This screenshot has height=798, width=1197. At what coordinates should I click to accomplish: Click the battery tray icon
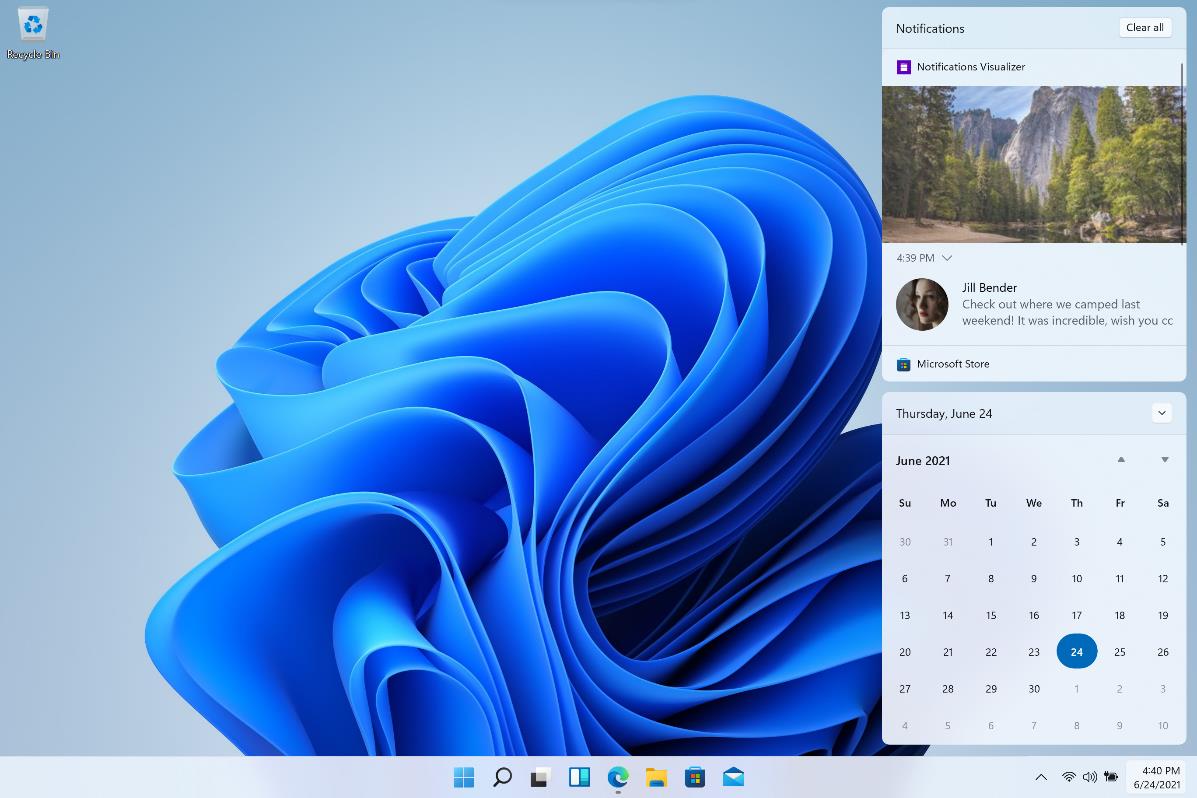coord(1111,777)
